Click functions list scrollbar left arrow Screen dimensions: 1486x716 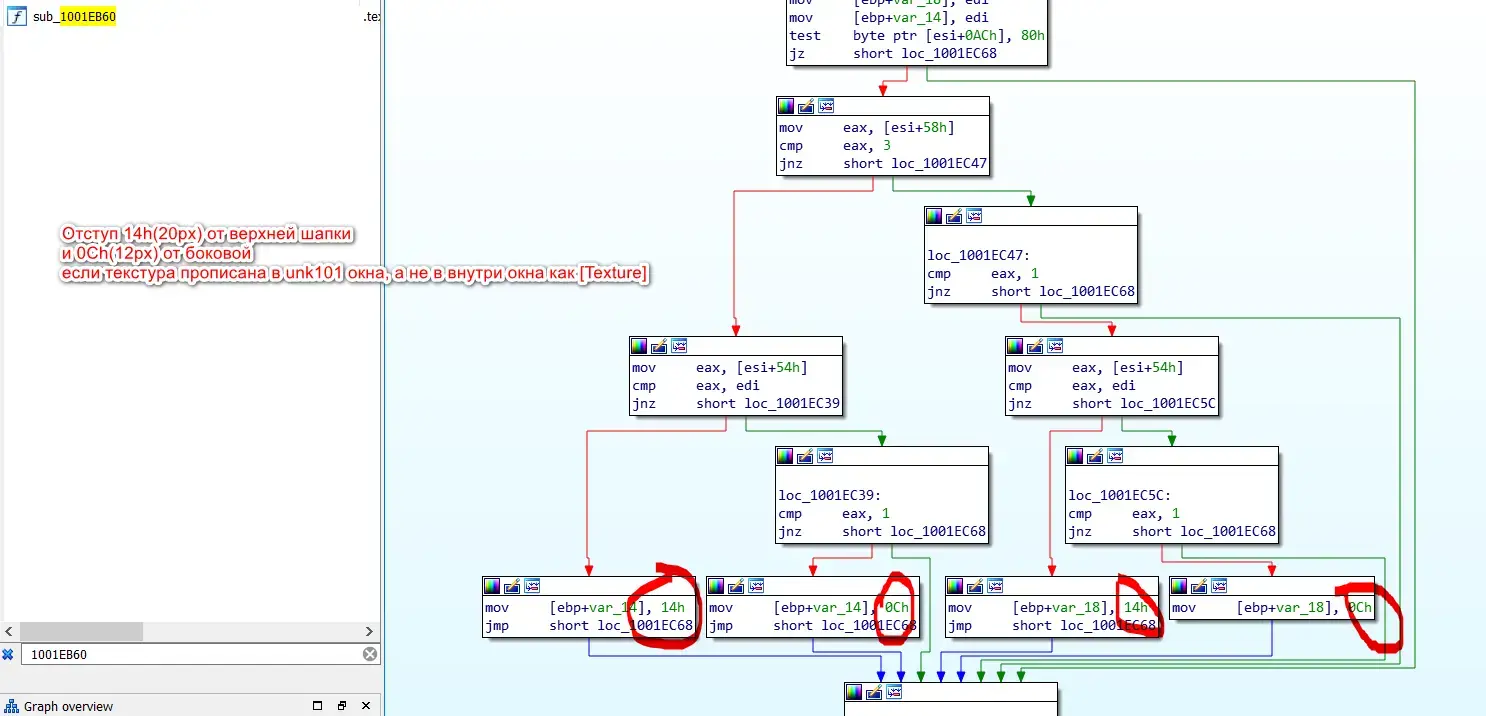pos(10,632)
